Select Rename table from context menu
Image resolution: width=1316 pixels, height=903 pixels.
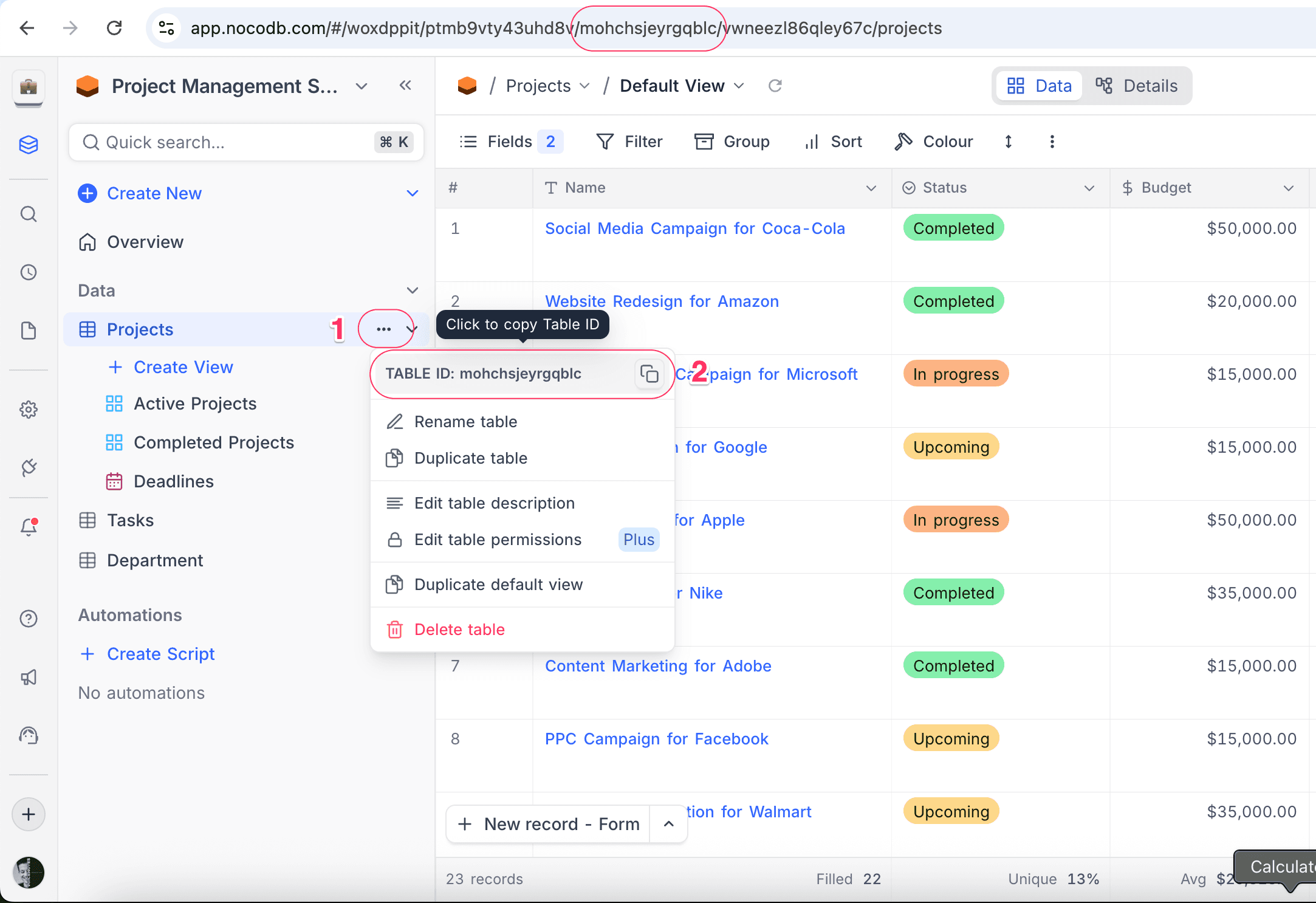tap(465, 422)
